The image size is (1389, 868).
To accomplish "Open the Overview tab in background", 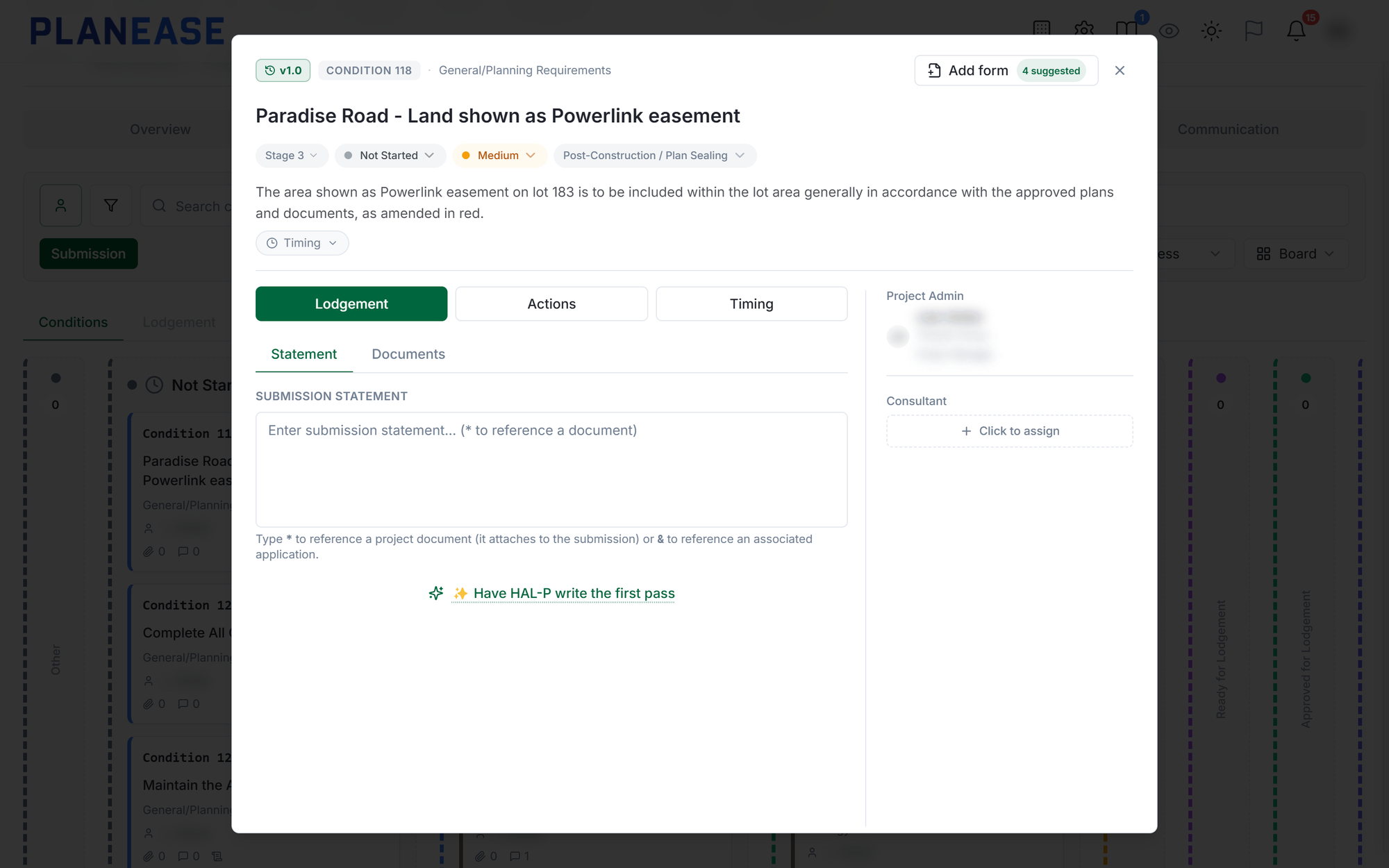I will [160, 129].
